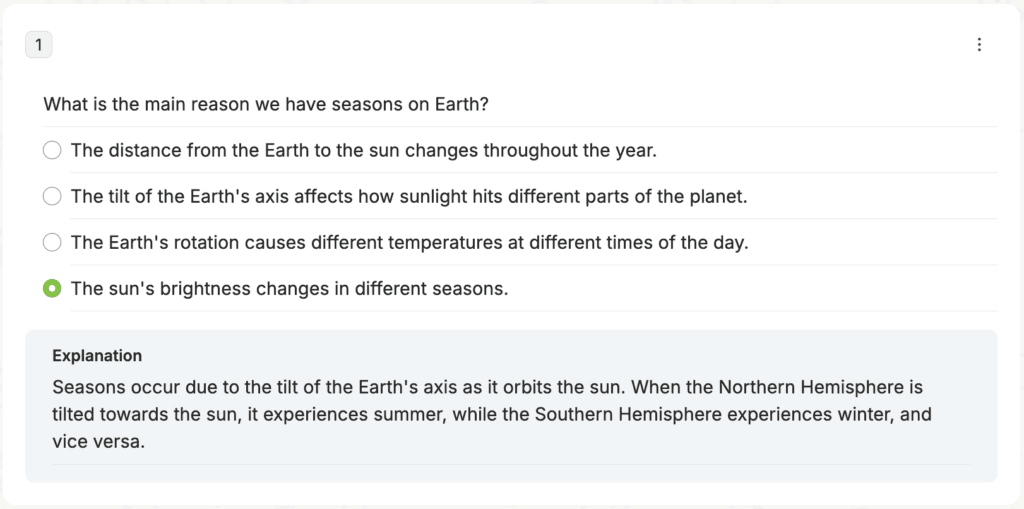The height and width of the screenshot is (509, 1024).
Task: Pick the Earth's rotation radio button
Action: [x=52, y=242]
